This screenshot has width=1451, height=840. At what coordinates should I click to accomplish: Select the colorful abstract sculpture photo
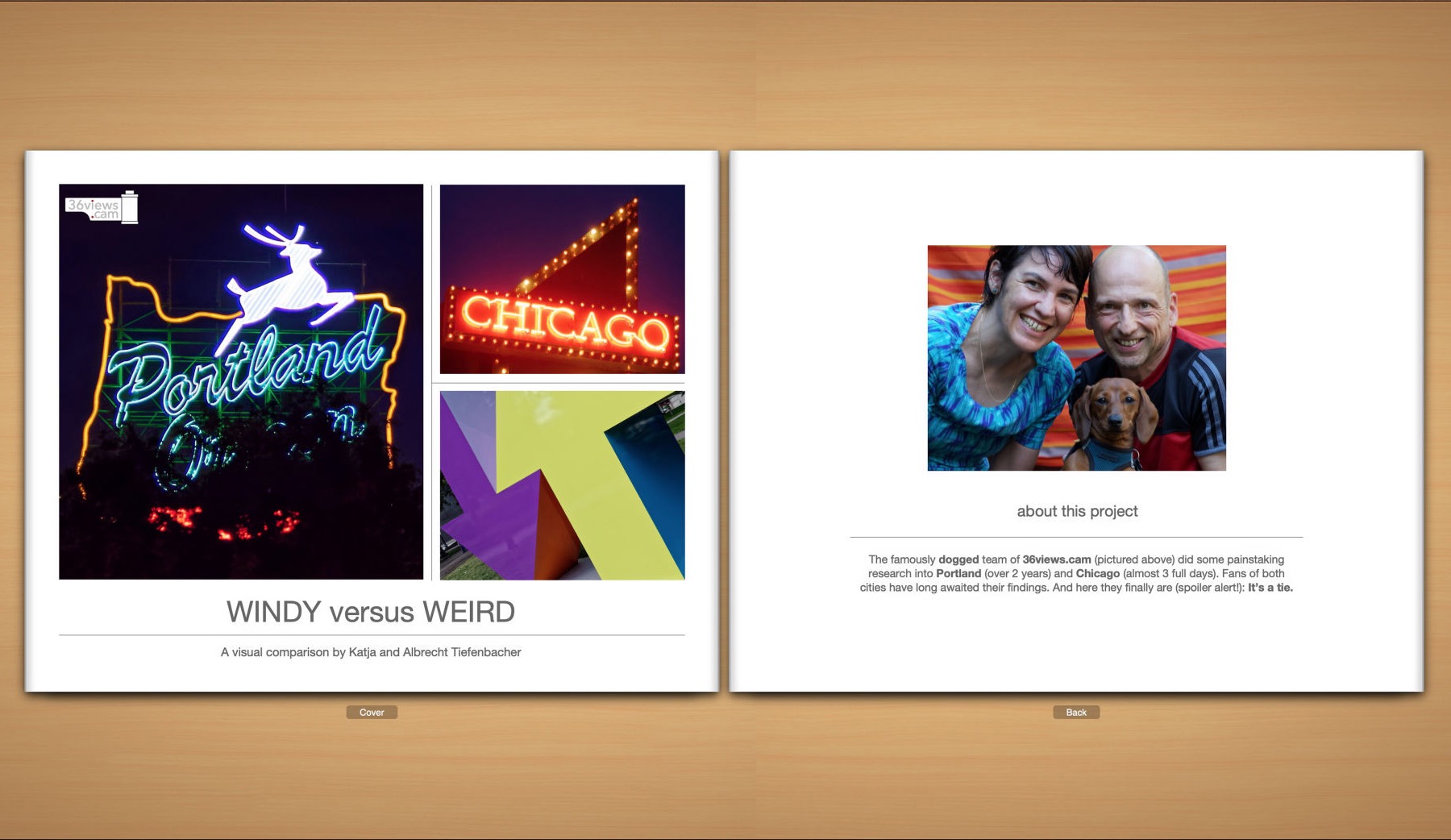tap(562, 485)
